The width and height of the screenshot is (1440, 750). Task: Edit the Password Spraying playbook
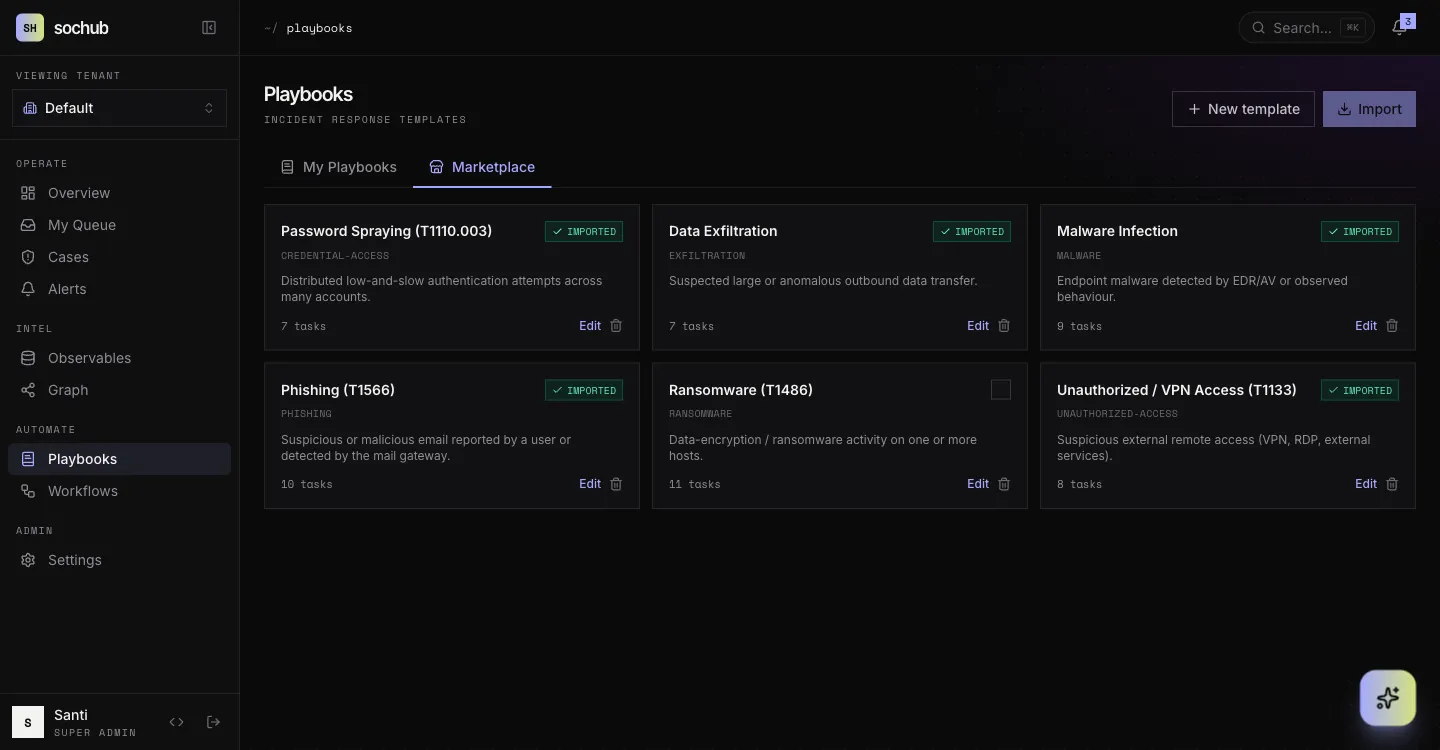(590, 326)
